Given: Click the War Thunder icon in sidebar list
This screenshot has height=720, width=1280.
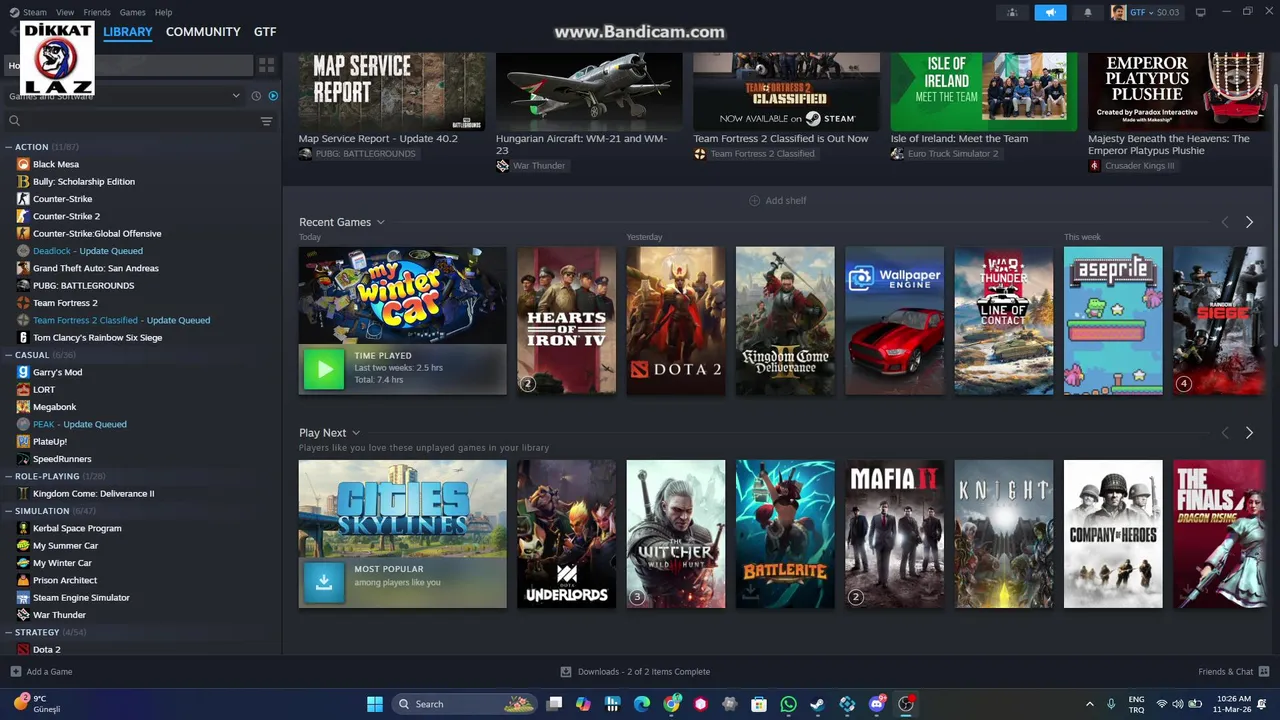Looking at the screenshot, I should click(x=23, y=615).
